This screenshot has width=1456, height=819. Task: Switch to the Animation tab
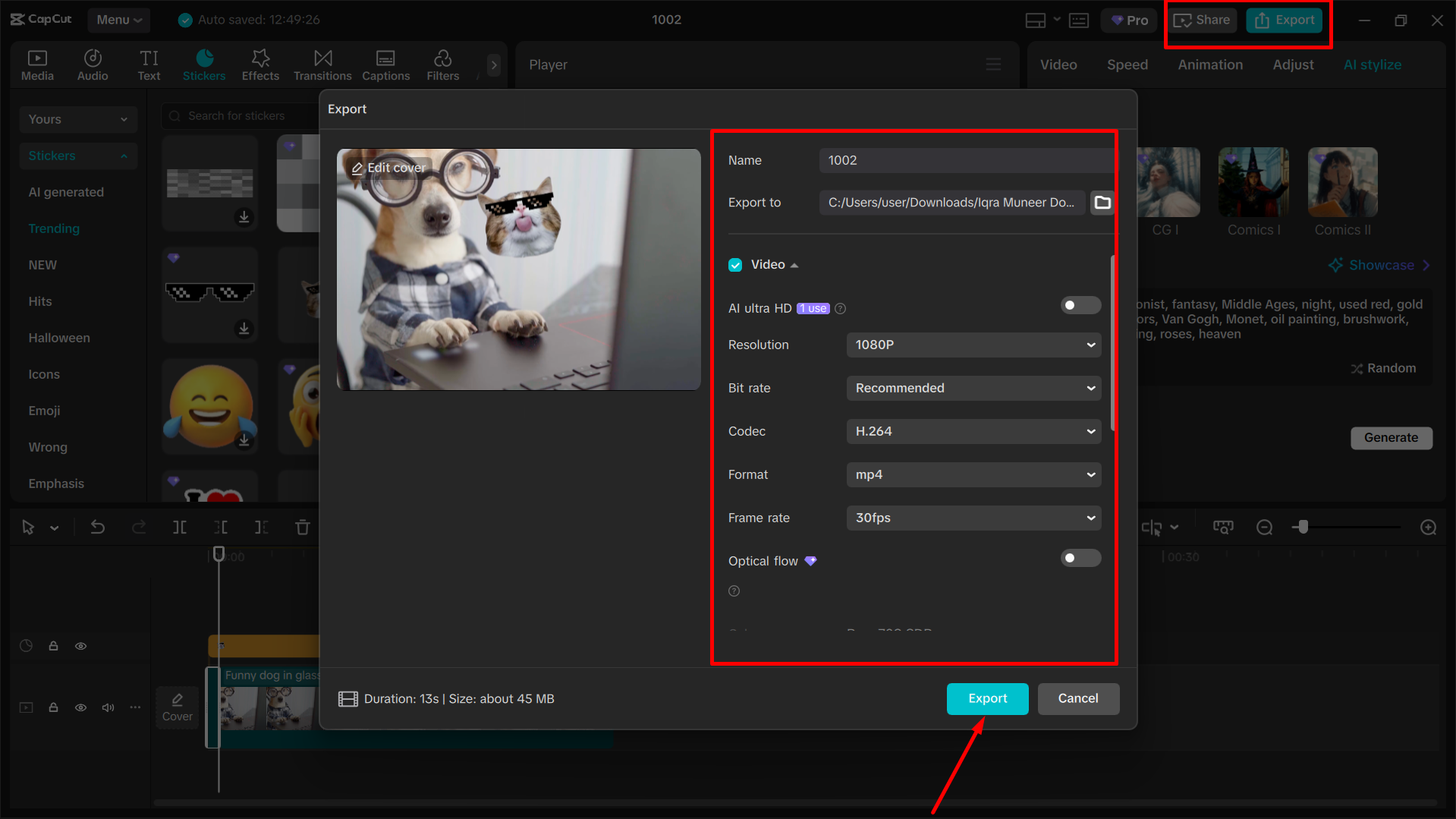[x=1209, y=65]
